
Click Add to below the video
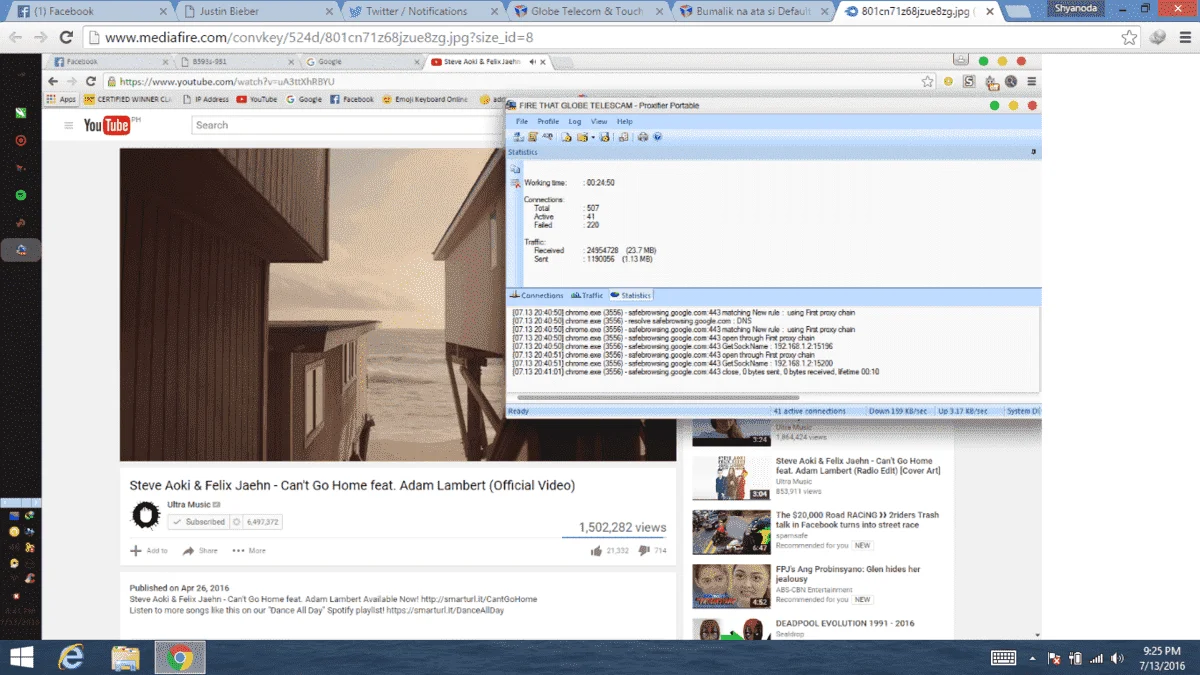(x=149, y=550)
